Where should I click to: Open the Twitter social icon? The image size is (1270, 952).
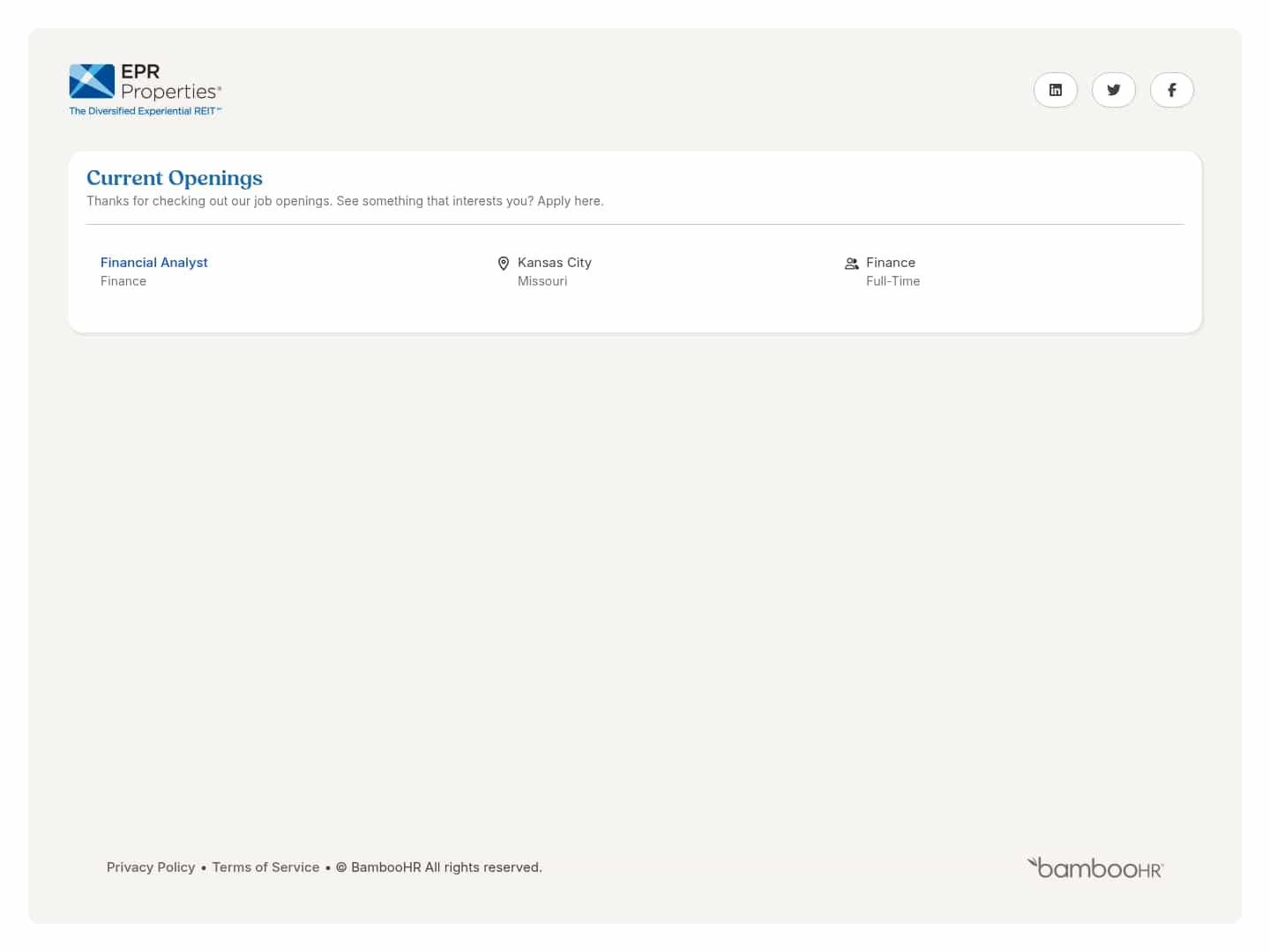point(1114,90)
